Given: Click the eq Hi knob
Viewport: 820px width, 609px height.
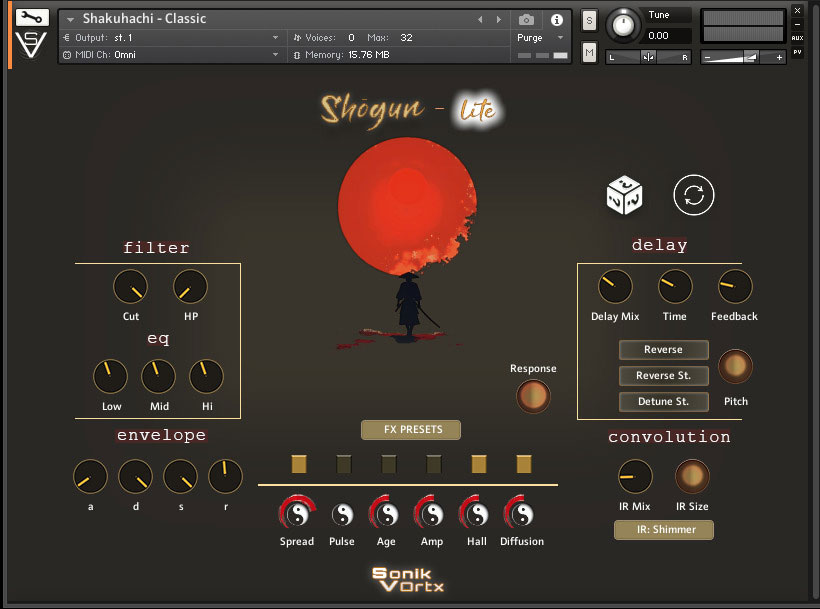Looking at the screenshot, I should coord(207,376).
